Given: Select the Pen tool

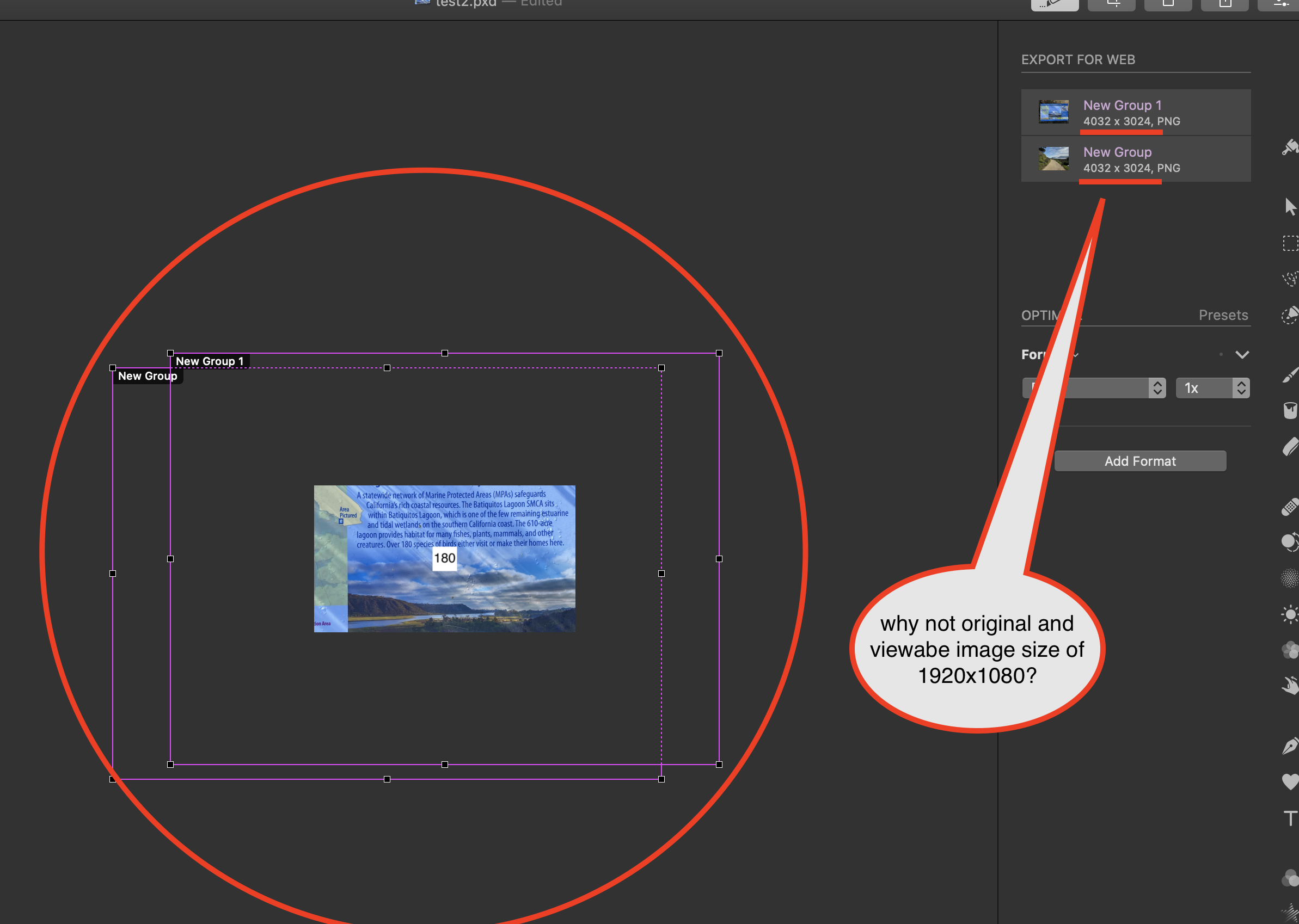Looking at the screenshot, I should [x=1290, y=746].
